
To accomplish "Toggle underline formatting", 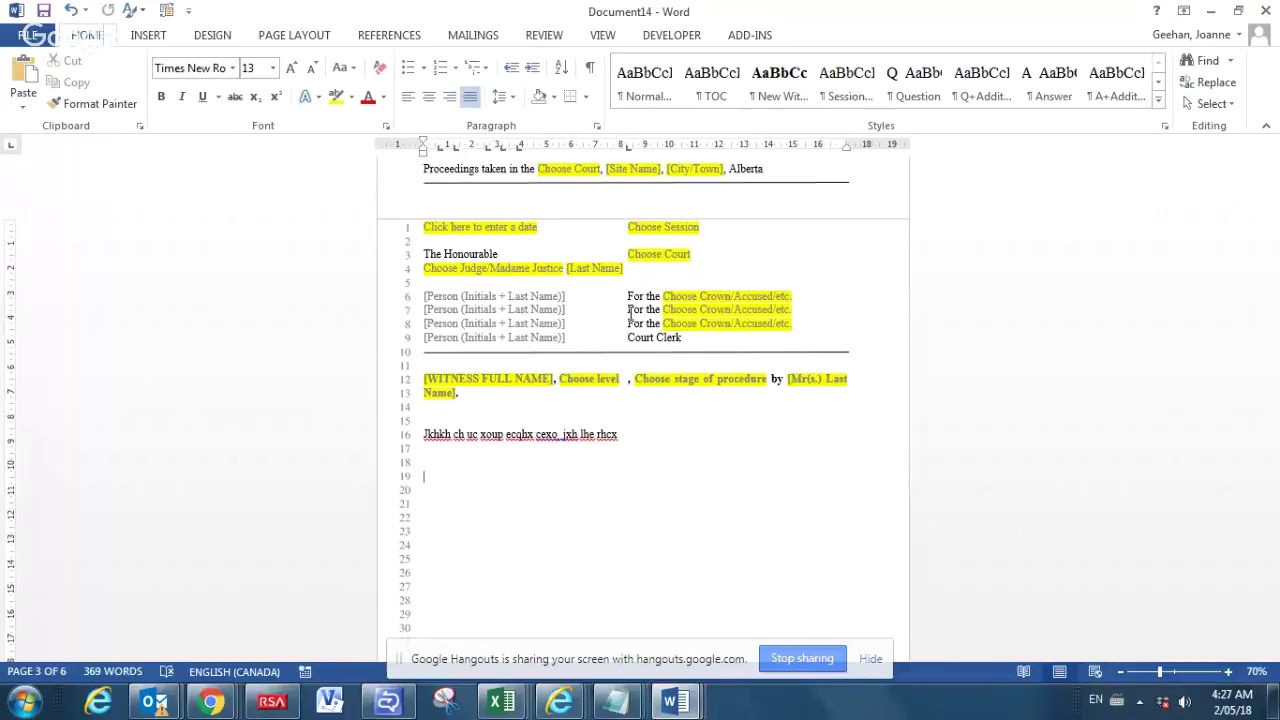I will tap(203, 97).
